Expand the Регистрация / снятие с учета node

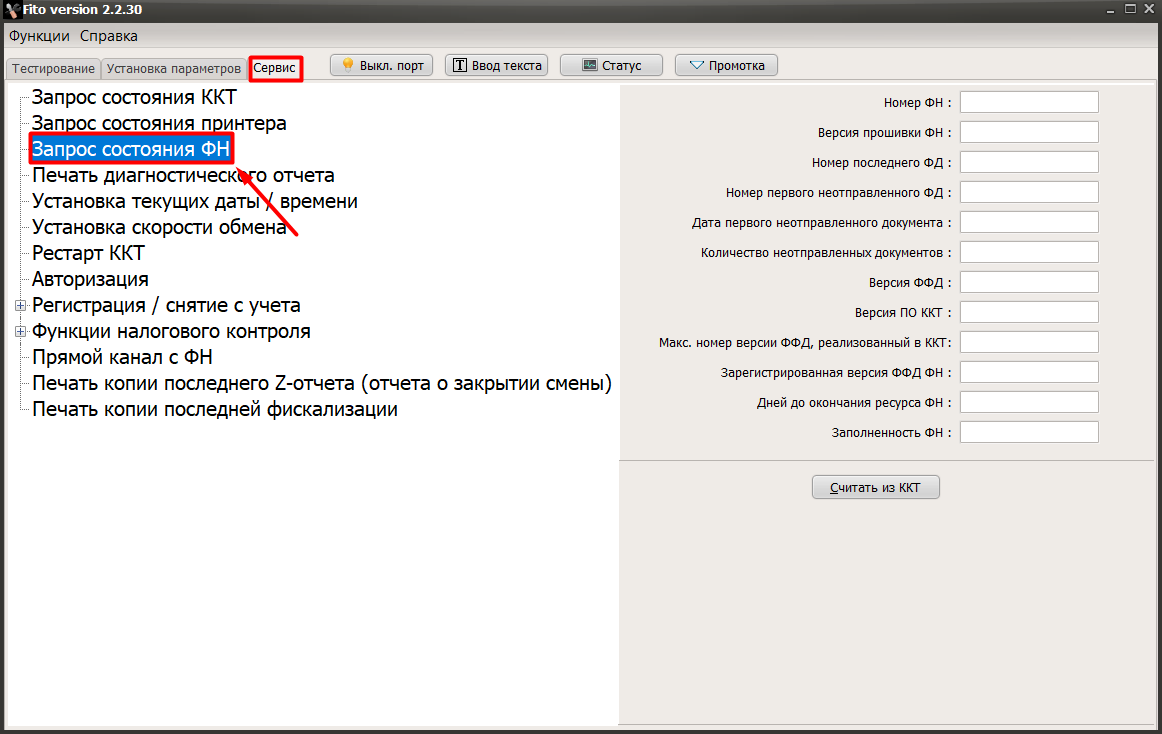[21, 305]
